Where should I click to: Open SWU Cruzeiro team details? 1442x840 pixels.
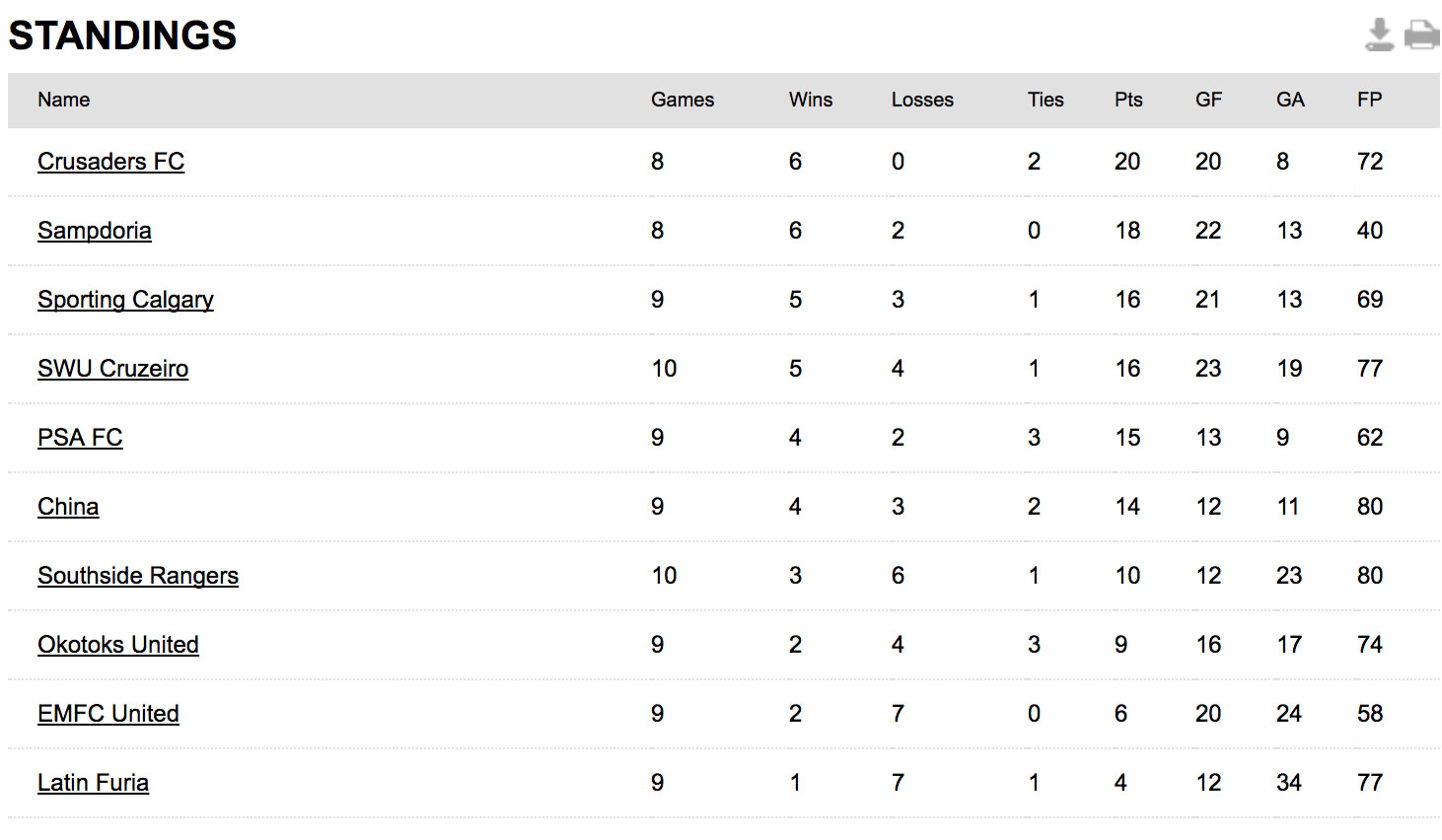112,369
